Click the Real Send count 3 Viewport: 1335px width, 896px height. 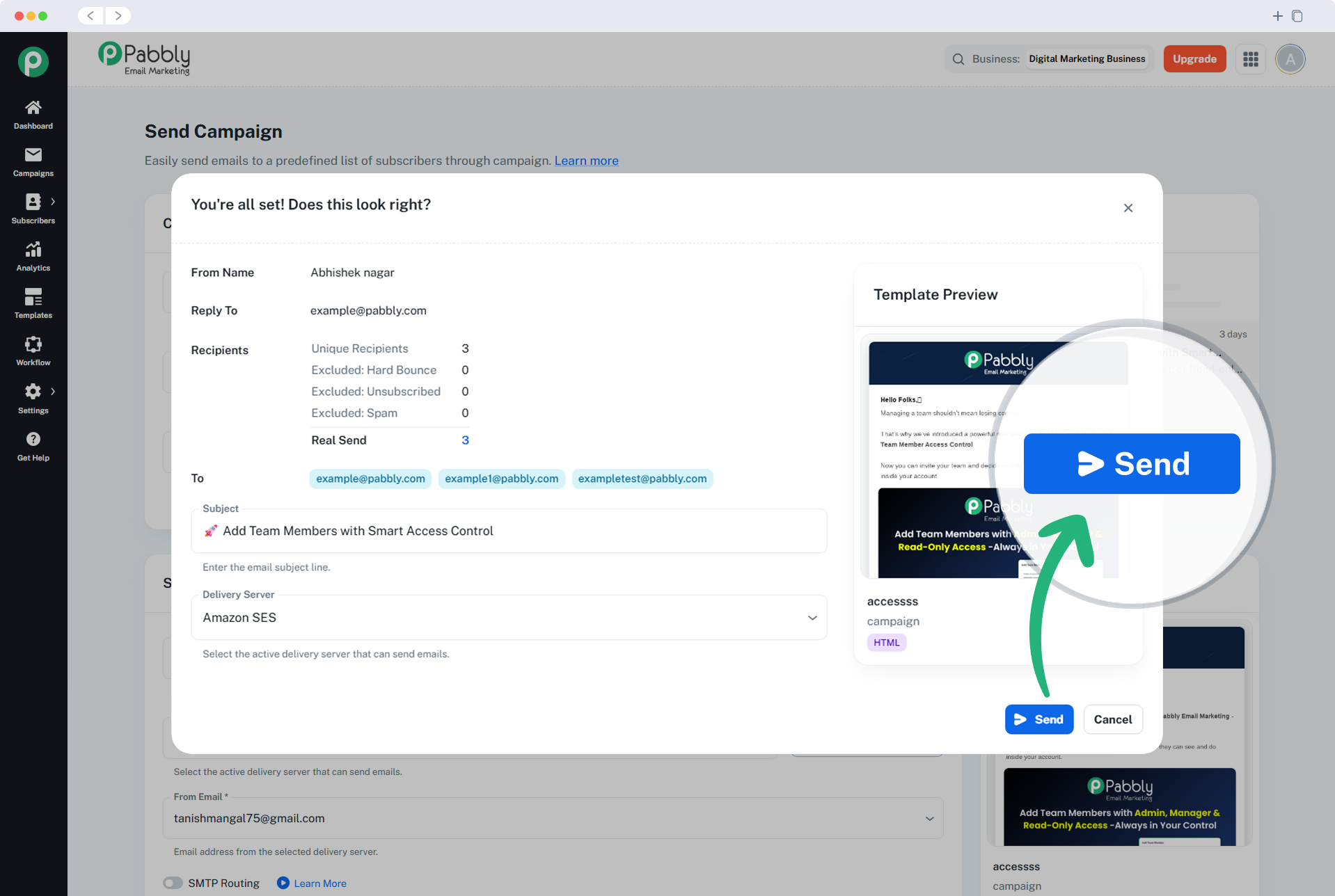[465, 440]
